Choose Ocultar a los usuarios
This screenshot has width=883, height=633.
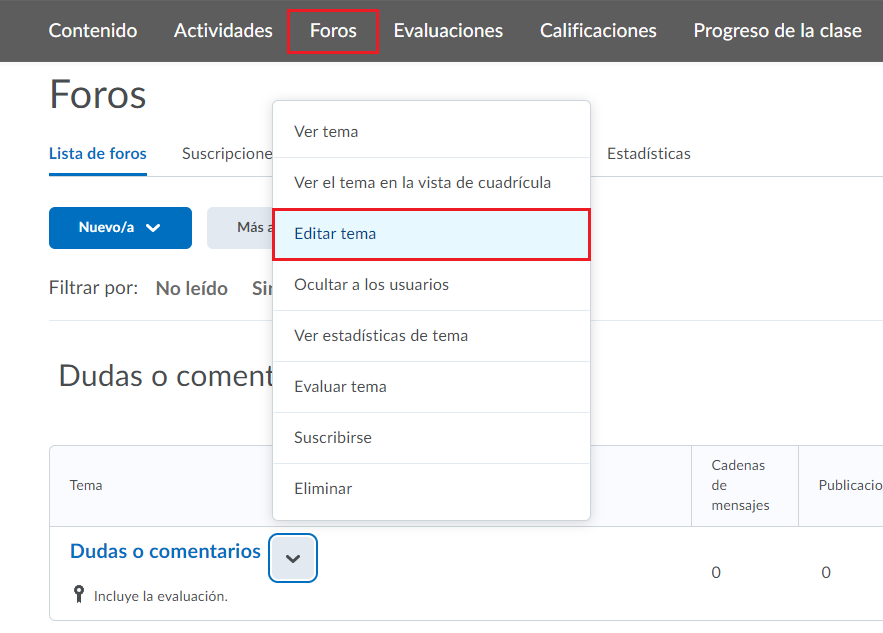(x=371, y=285)
